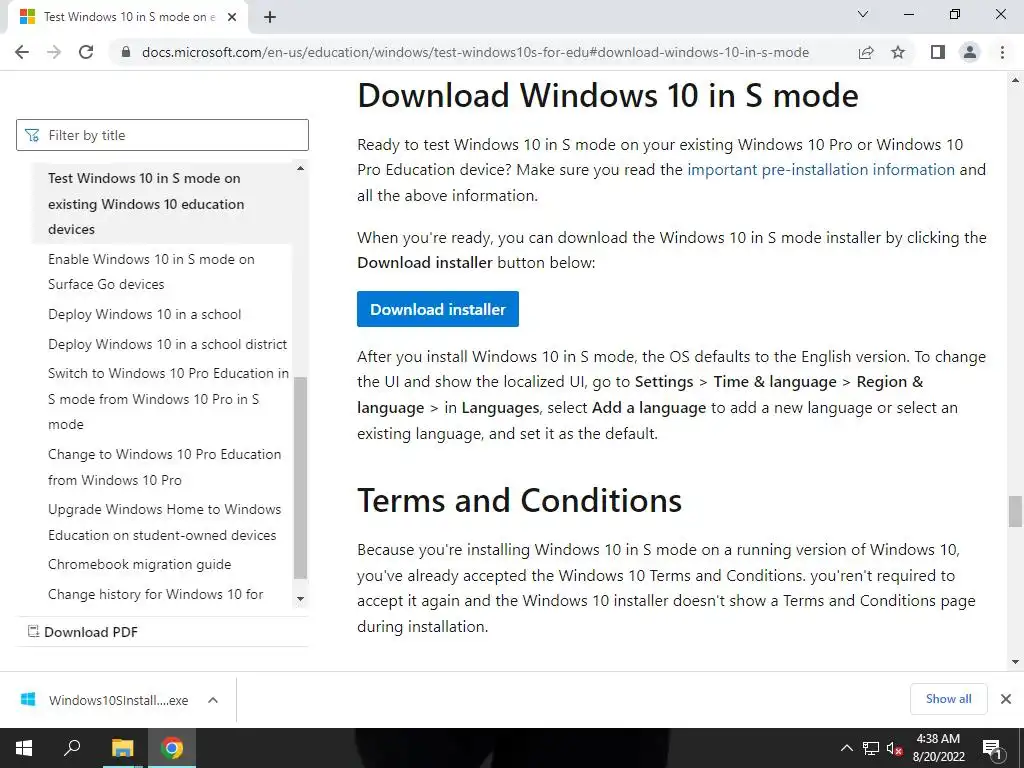This screenshot has width=1024, height=768.
Task: Click the page scroll down arrow
Action: click(x=1015, y=662)
